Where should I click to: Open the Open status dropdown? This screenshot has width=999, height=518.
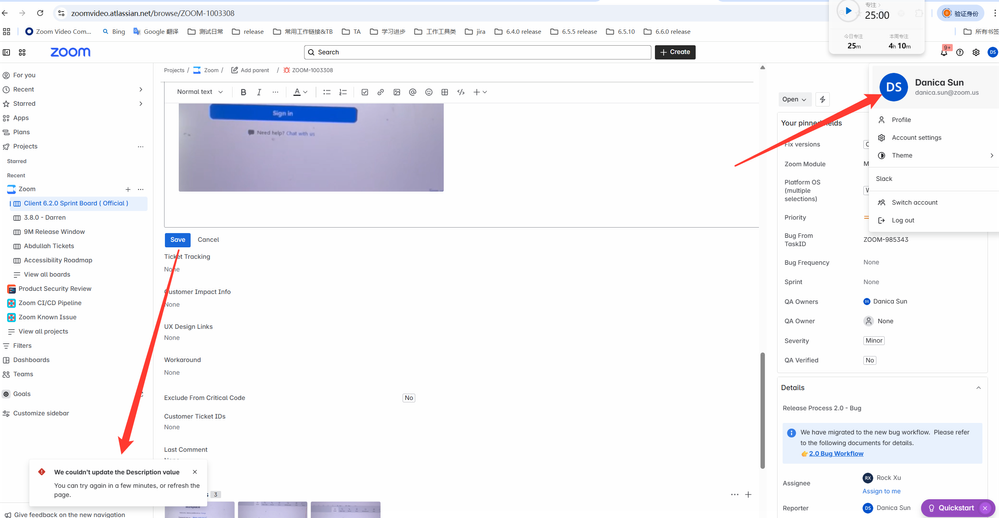(x=794, y=99)
